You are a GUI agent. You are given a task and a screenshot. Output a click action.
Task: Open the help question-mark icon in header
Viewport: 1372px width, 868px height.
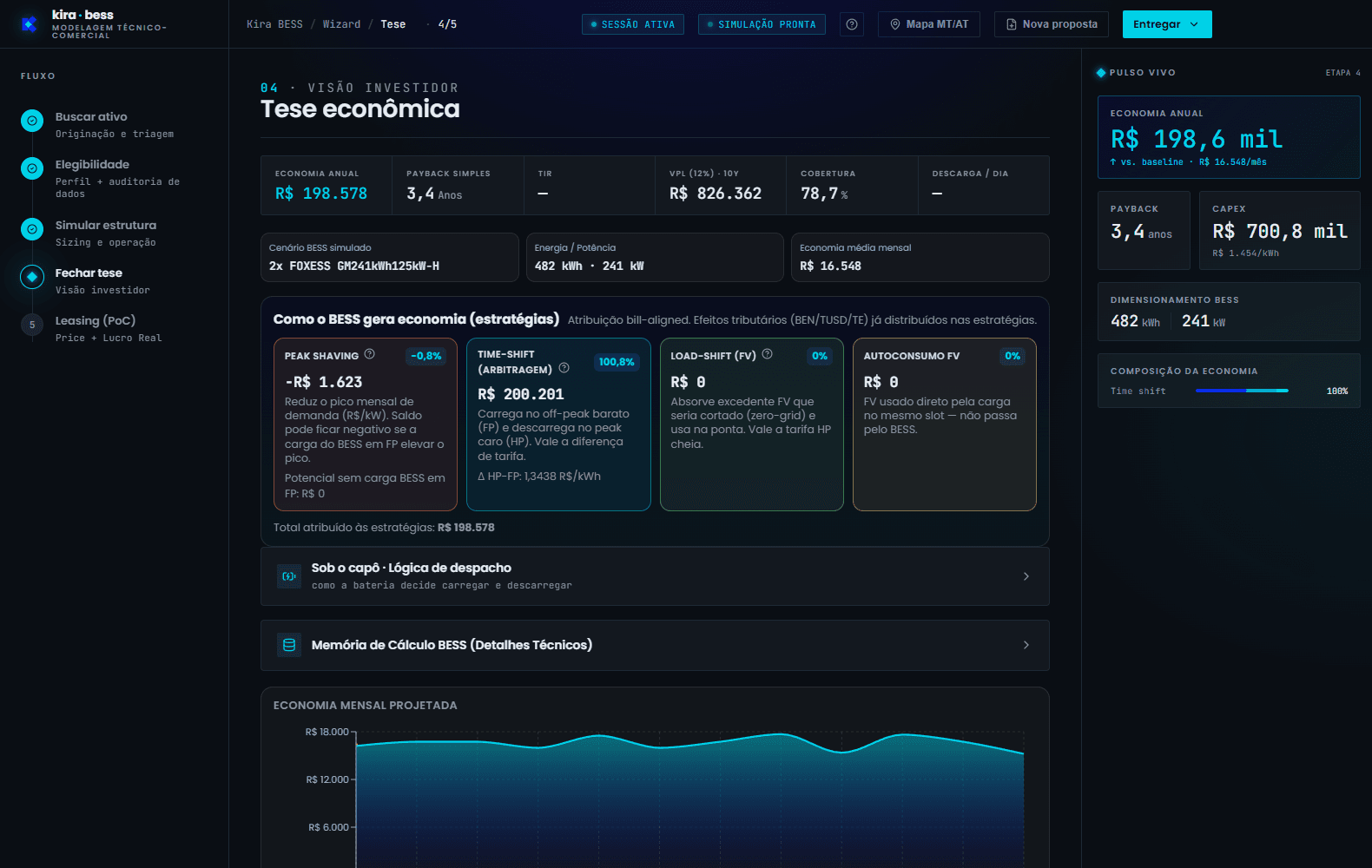(x=852, y=24)
